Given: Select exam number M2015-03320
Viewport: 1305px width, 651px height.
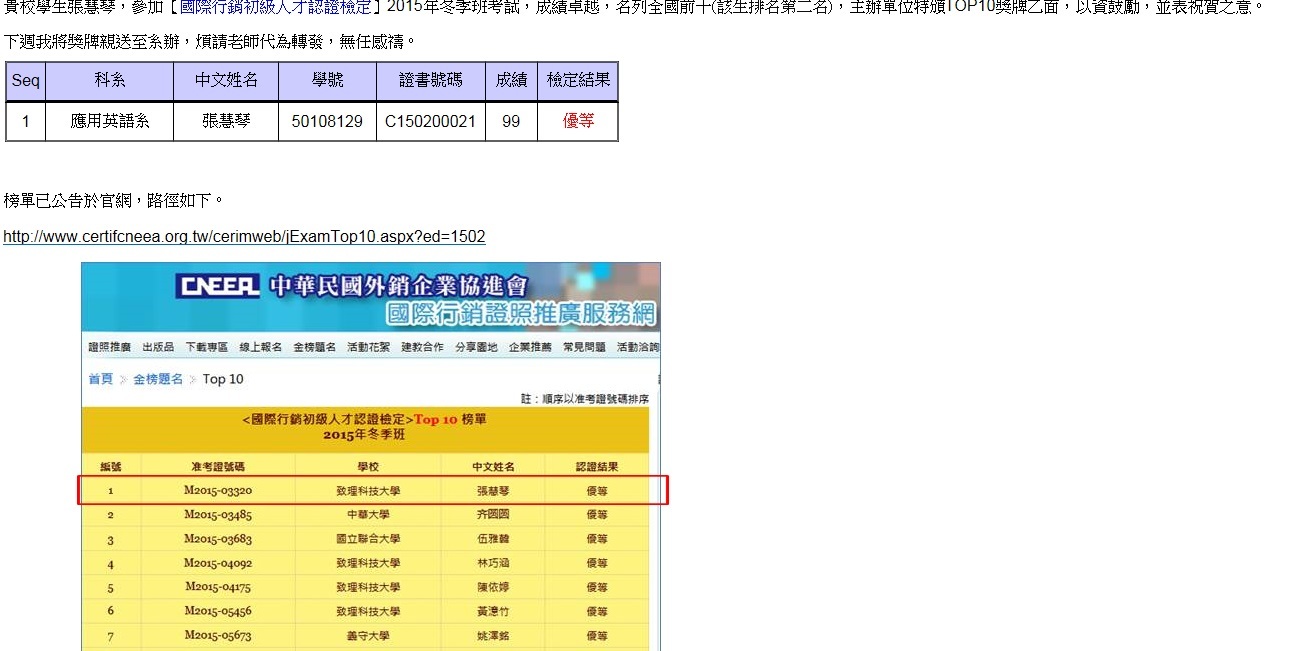Looking at the screenshot, I should pos(218,491).
